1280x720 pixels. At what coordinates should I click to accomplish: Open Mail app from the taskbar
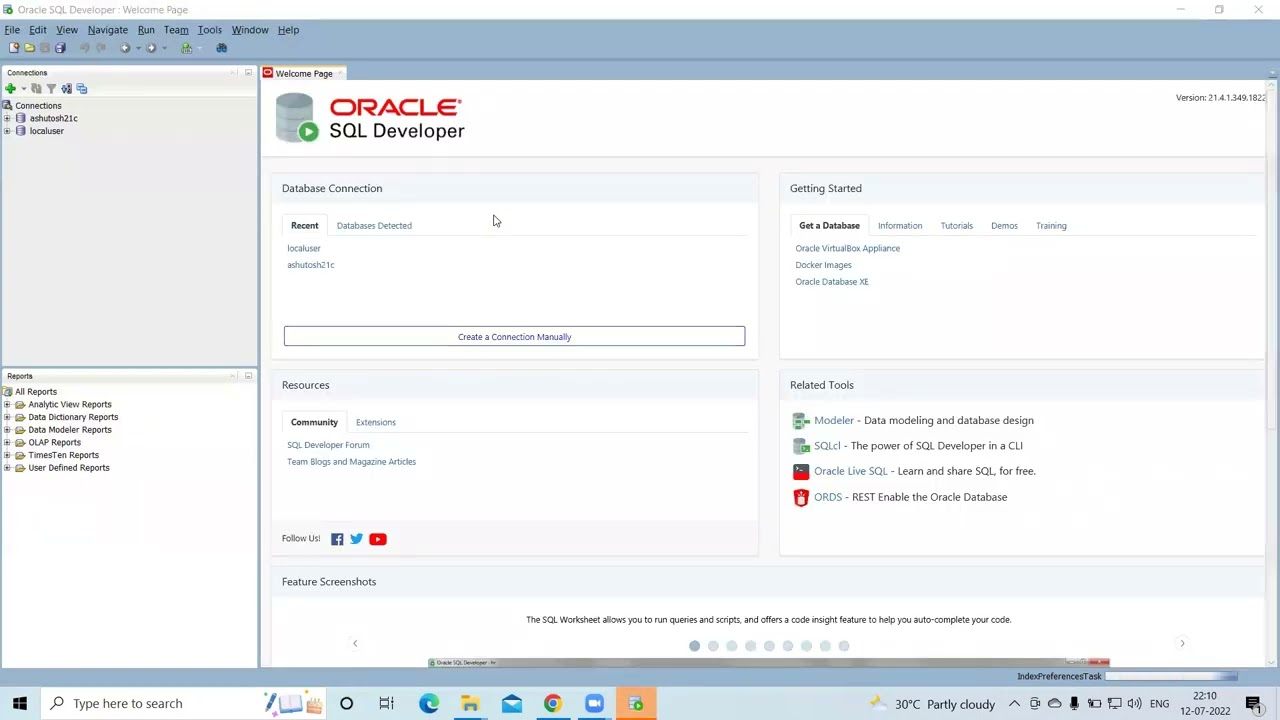pos(511,703)
